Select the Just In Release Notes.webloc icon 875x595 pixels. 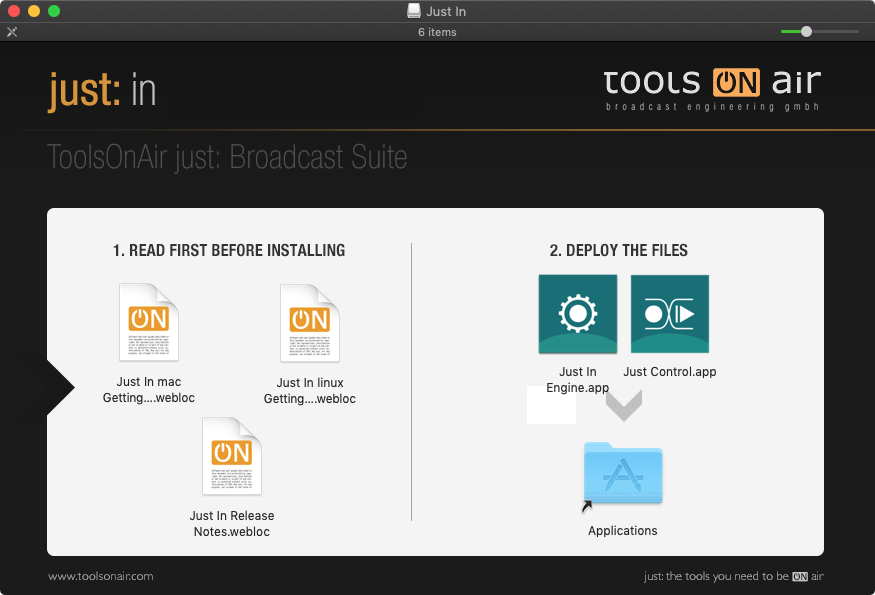tap(232, 456)
